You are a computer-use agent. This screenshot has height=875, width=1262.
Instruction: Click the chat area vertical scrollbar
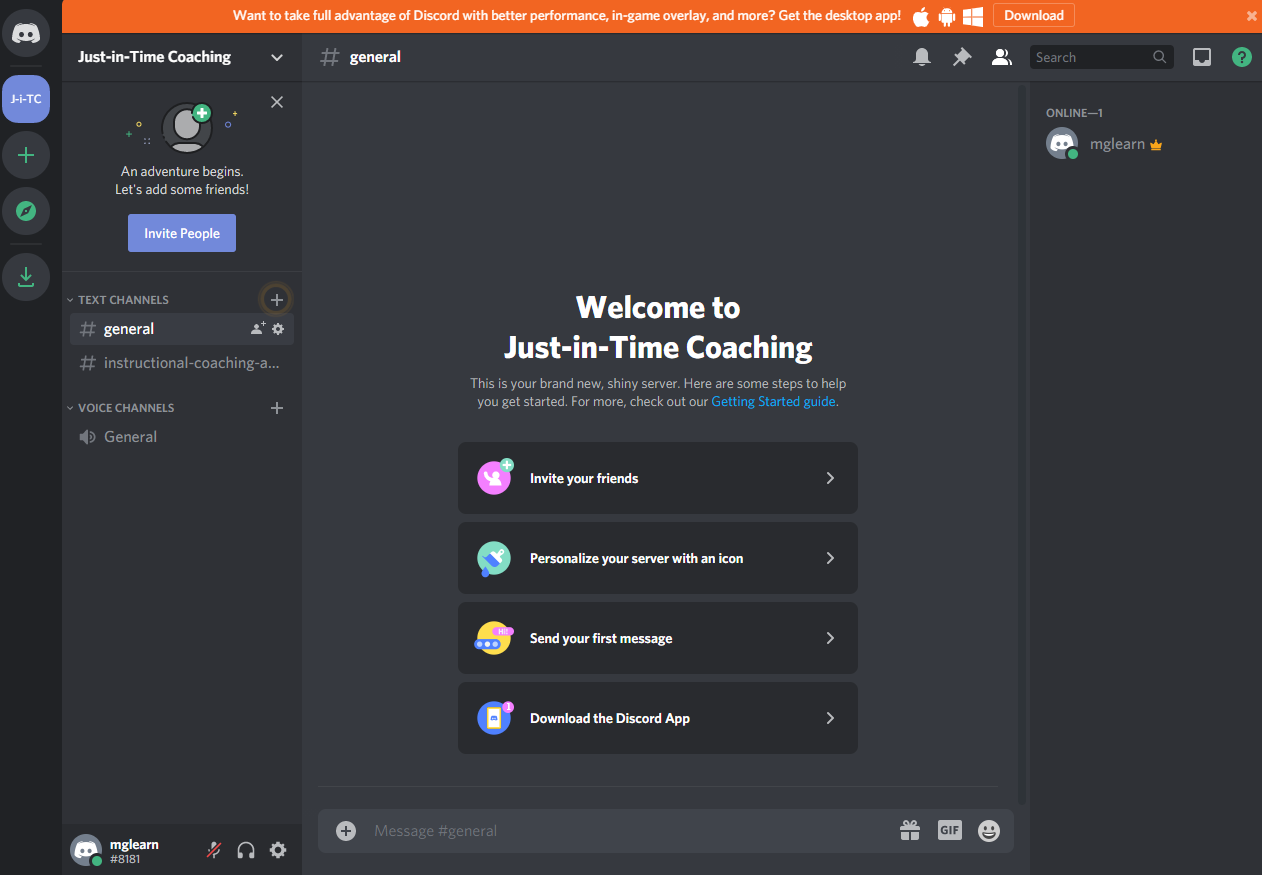point(1021,444)
